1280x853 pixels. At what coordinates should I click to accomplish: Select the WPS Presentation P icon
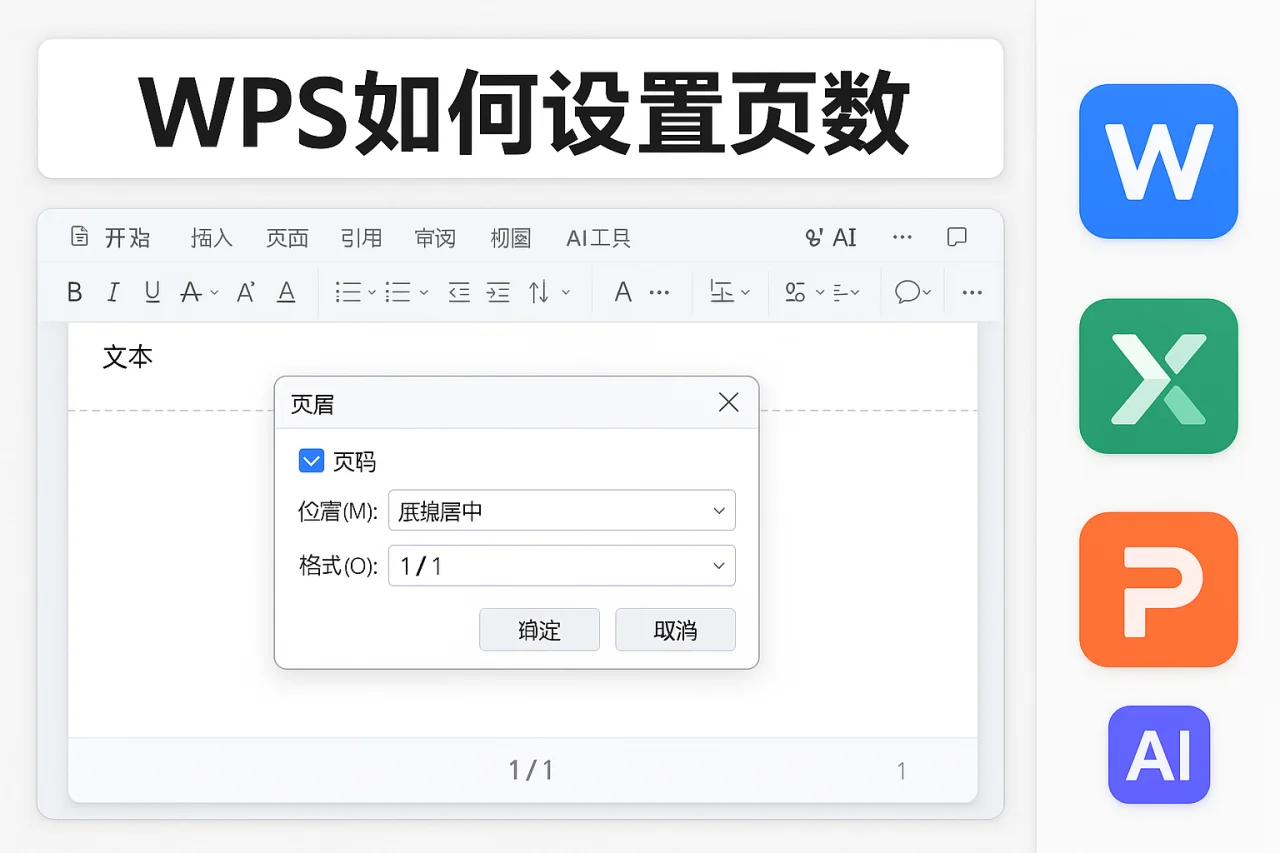(1158, 590)
